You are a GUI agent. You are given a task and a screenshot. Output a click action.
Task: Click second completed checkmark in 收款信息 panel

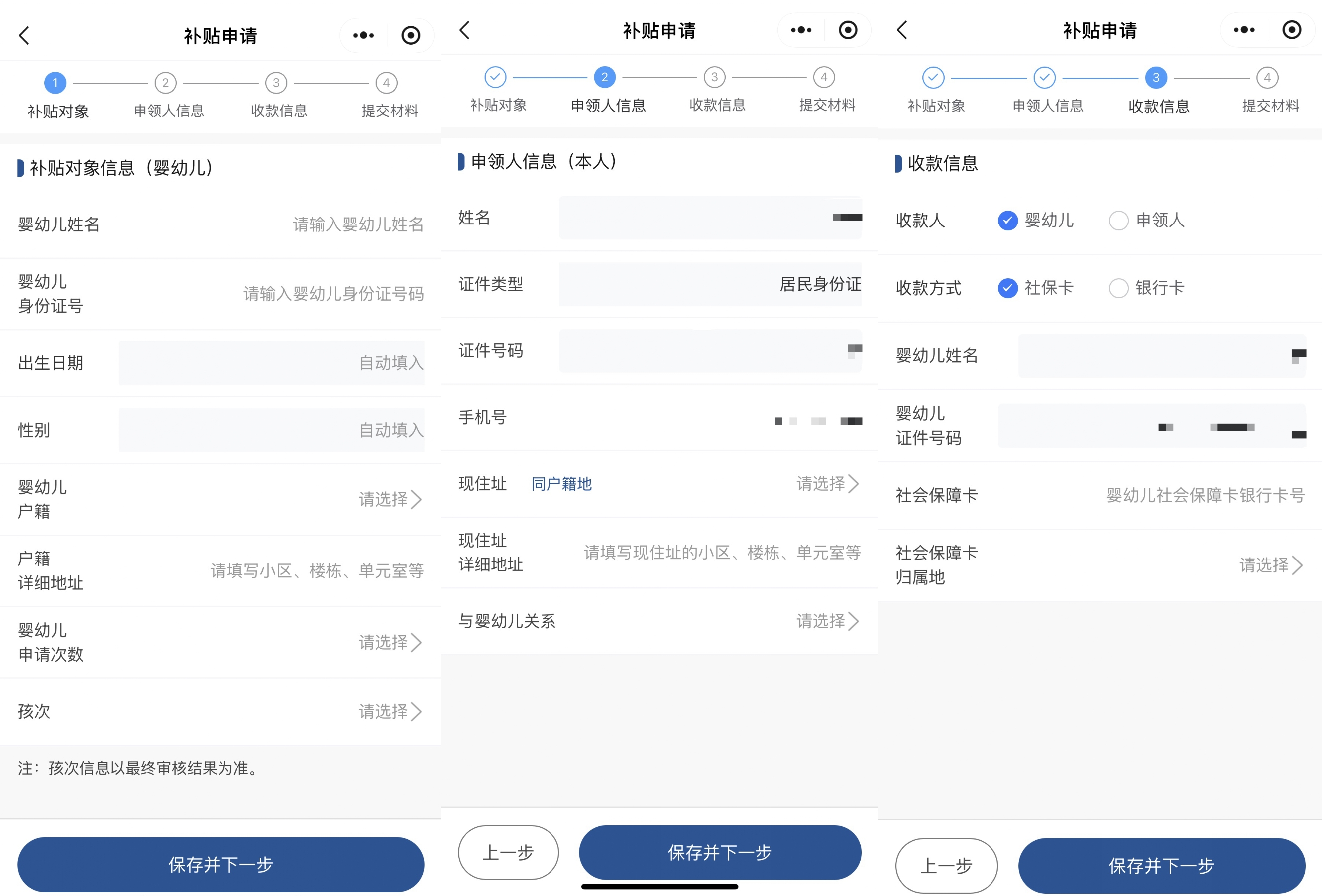[1044, 78]
